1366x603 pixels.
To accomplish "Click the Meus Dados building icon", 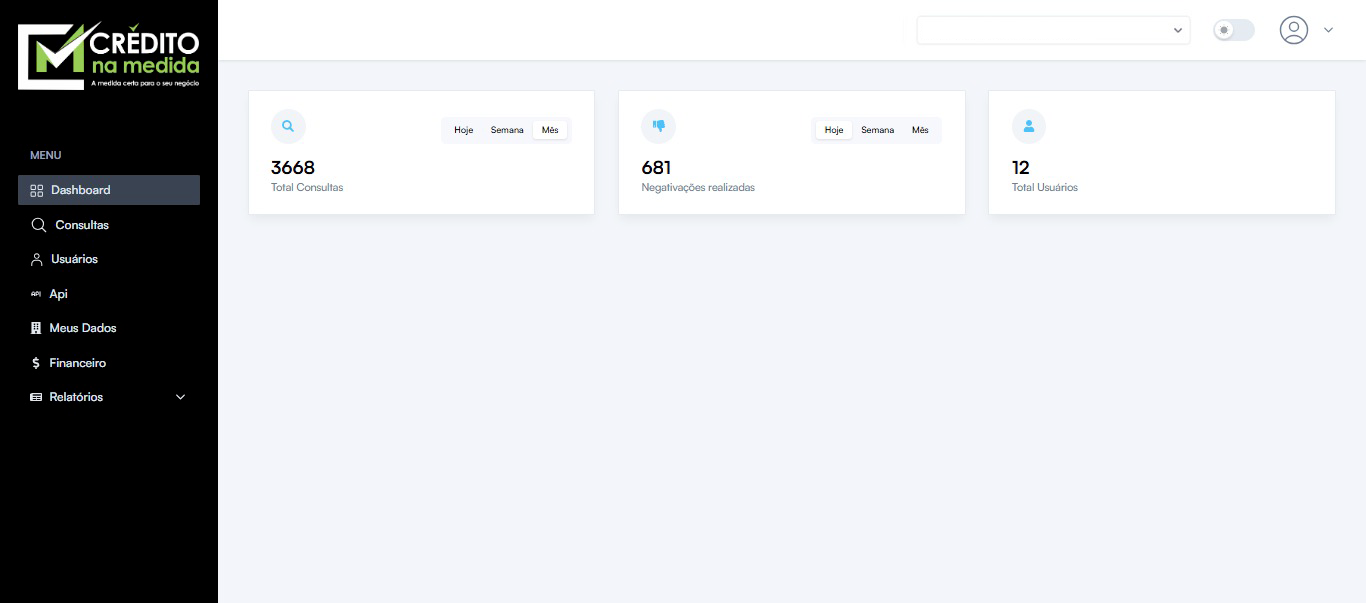I will [x=36, y=328].
